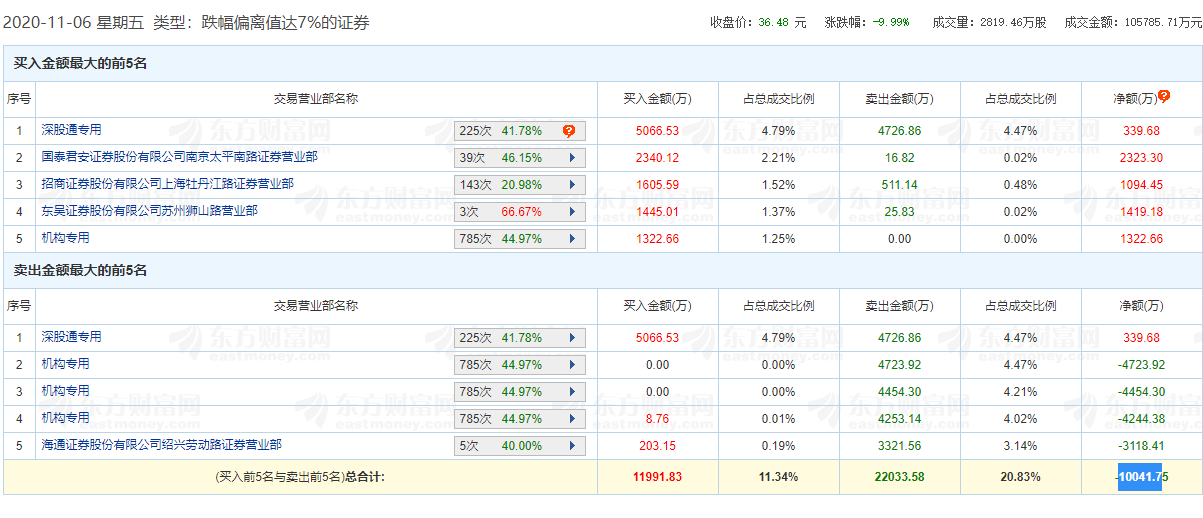Screen dimensions: 1203x518
Task: Open 机构专用 link in buy table row 5
Action: 65,238
